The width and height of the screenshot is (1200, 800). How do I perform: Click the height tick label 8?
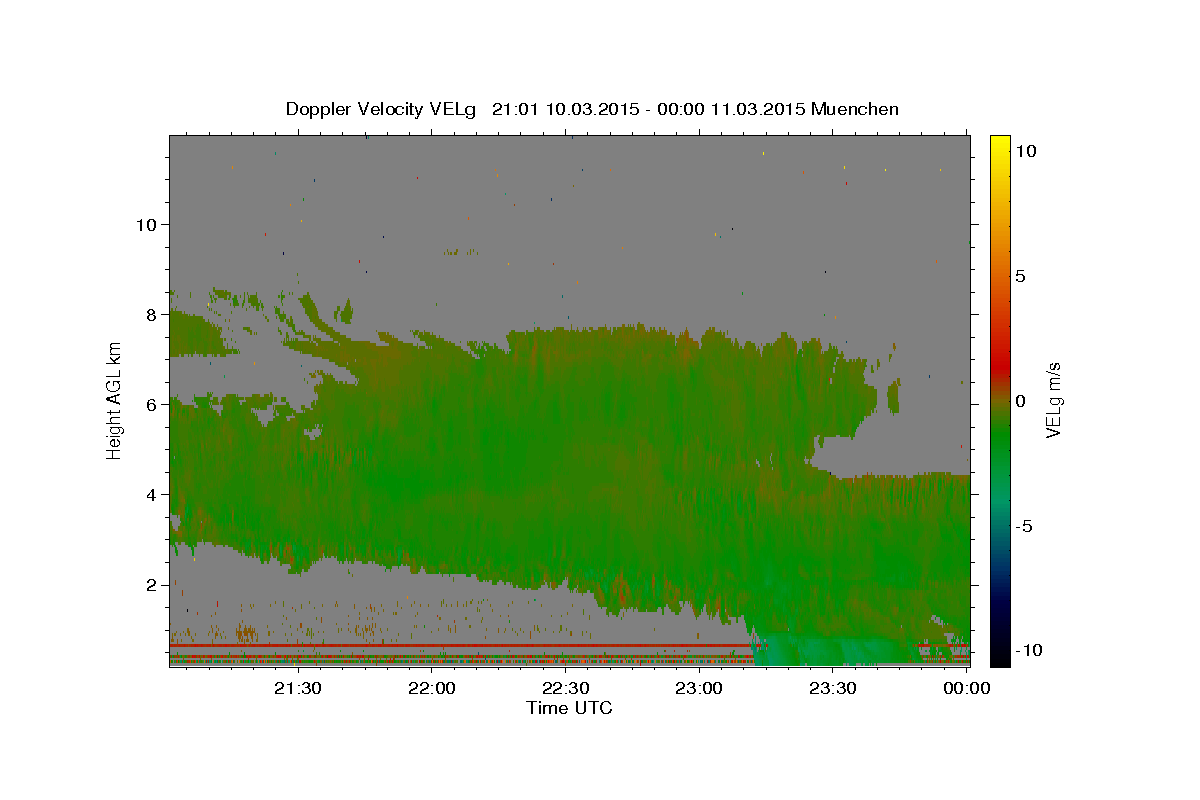tap(154, 314)
